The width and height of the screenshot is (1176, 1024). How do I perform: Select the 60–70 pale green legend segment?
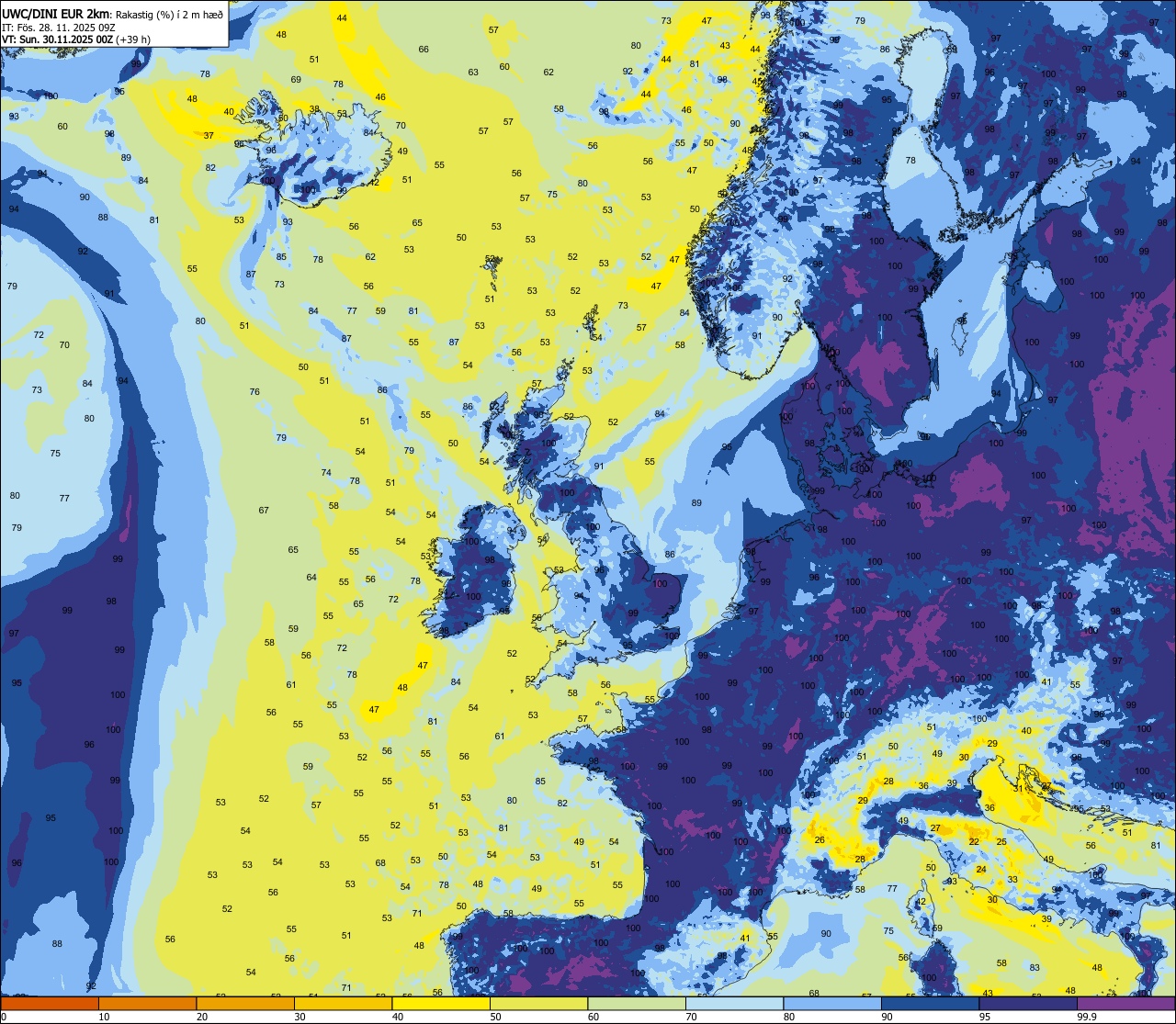tap(637, 1003)
